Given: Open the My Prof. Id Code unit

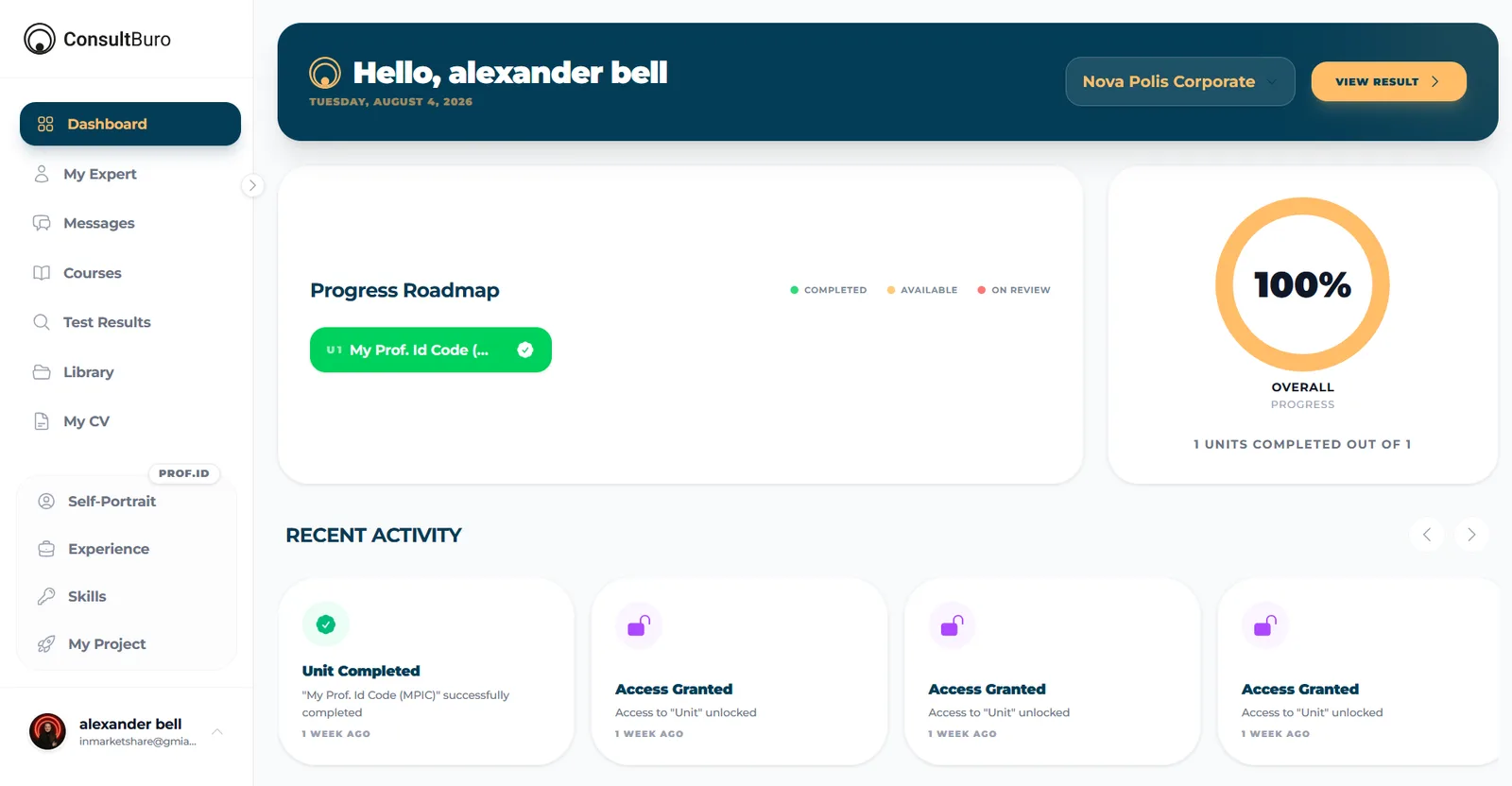Looking at the screenshot, I should pyautogui.click(x=431, y=350).
